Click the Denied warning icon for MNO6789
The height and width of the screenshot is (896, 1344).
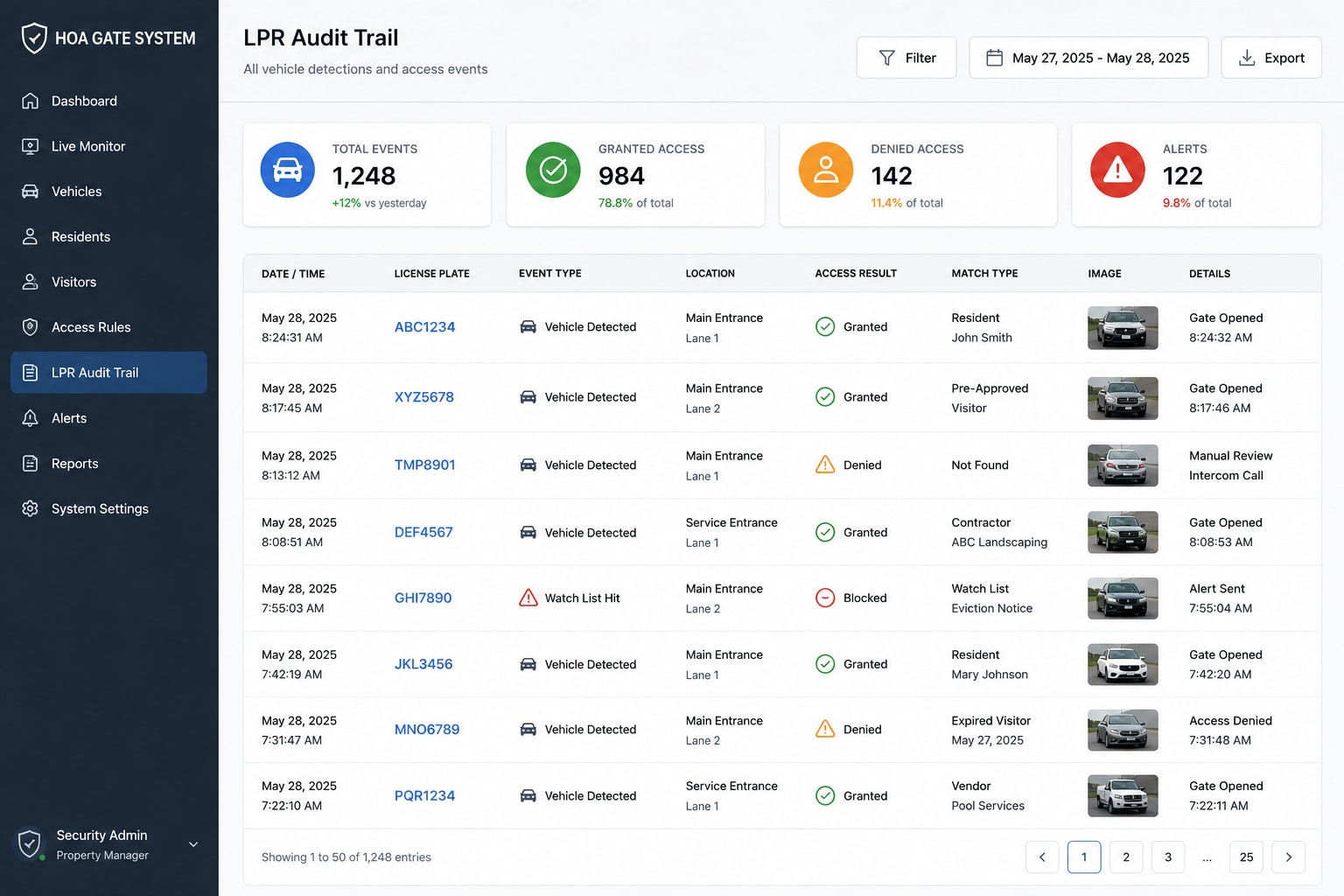pyautogui.click(x=825, y=729)
